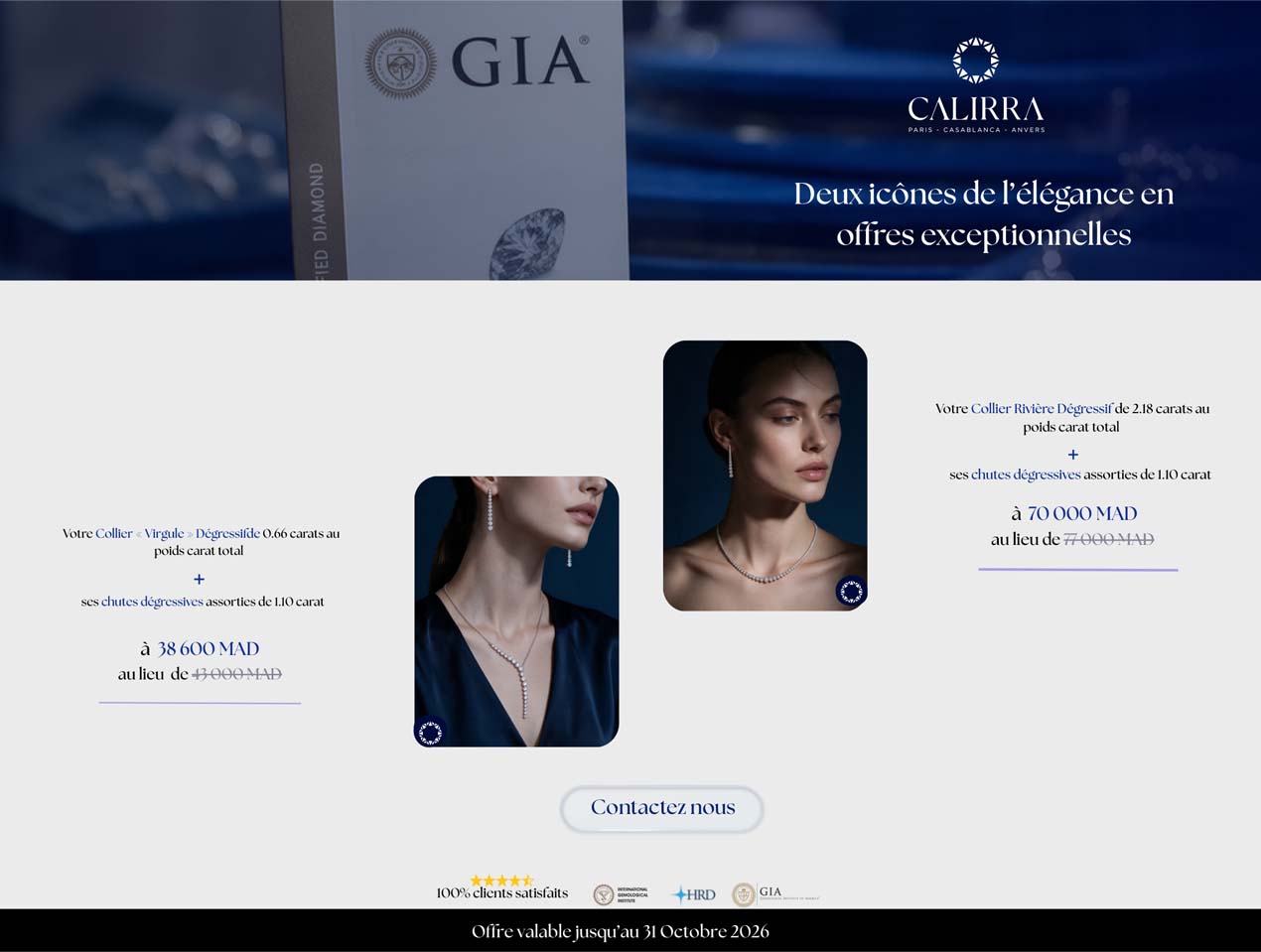
Task: Follow chutes dégressives link under the Virgule offer
Action: (152, 602)
